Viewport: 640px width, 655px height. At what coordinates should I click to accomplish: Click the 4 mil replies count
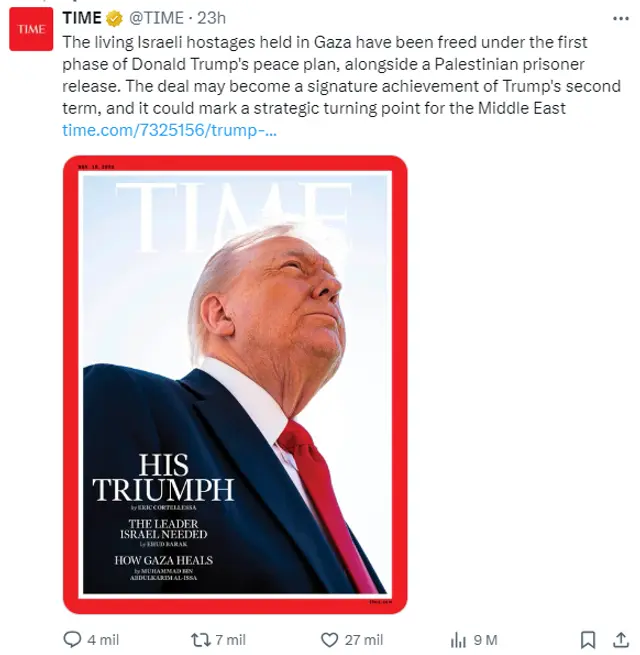[x=104, y=640]
